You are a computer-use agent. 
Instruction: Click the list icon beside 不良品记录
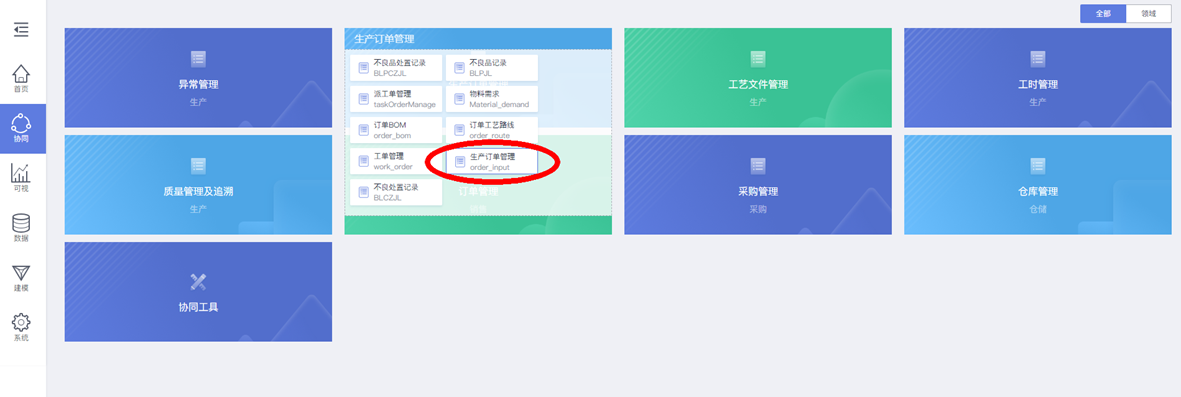459,68
